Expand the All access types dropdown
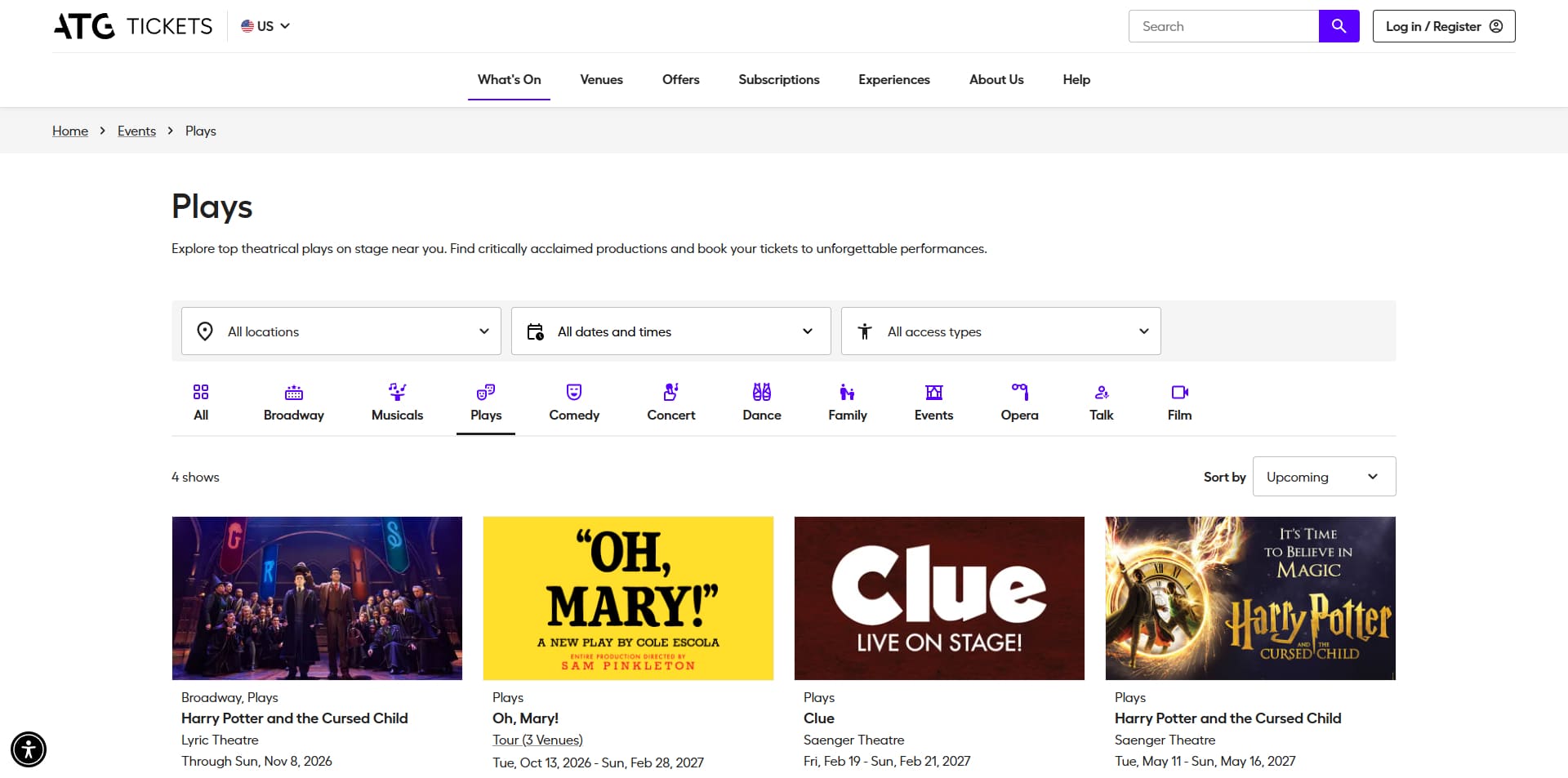This screenshot has height=778, width=1568. tap(1001, 331)
